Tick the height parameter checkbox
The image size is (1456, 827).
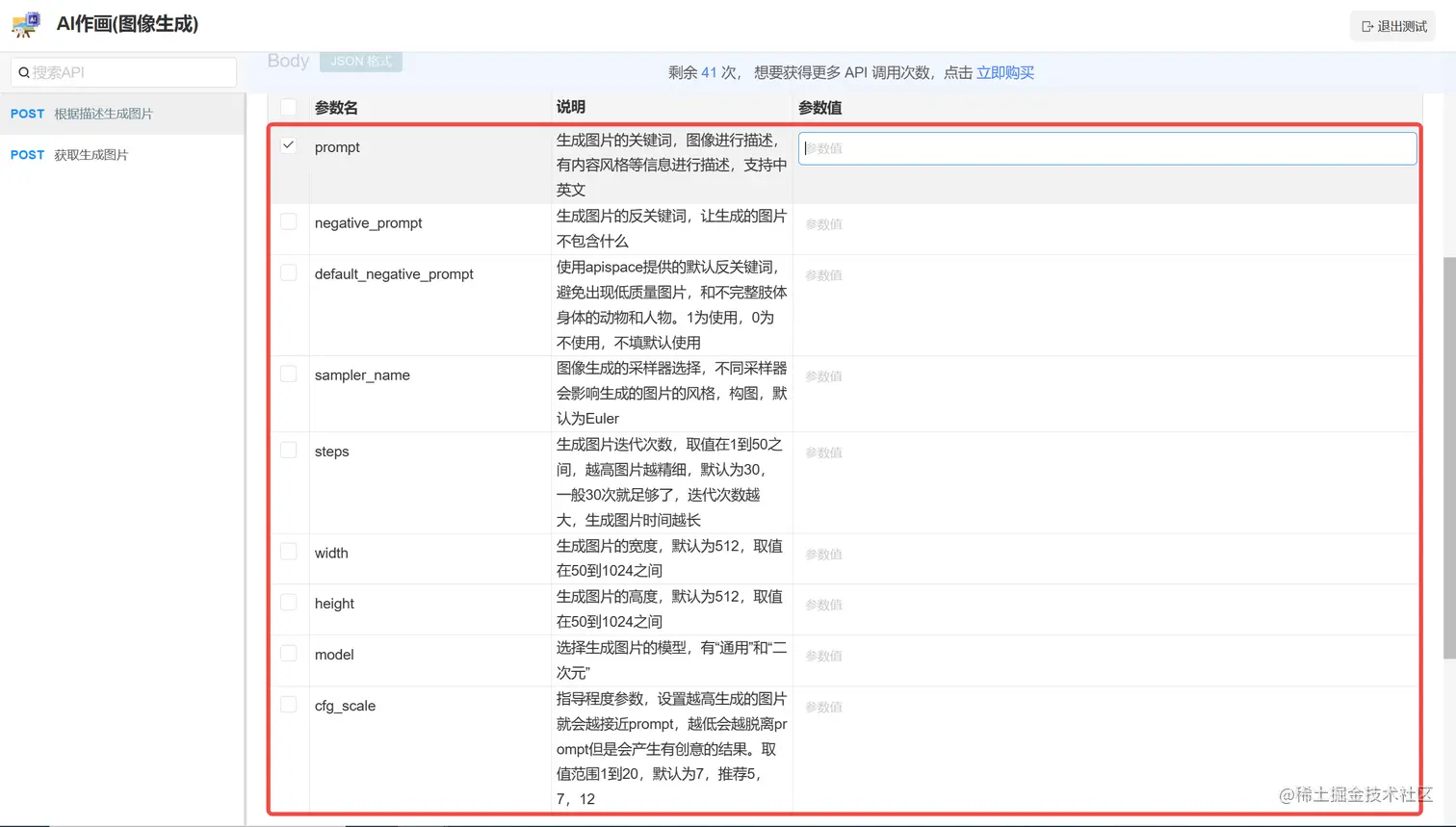tap(289, 603)
